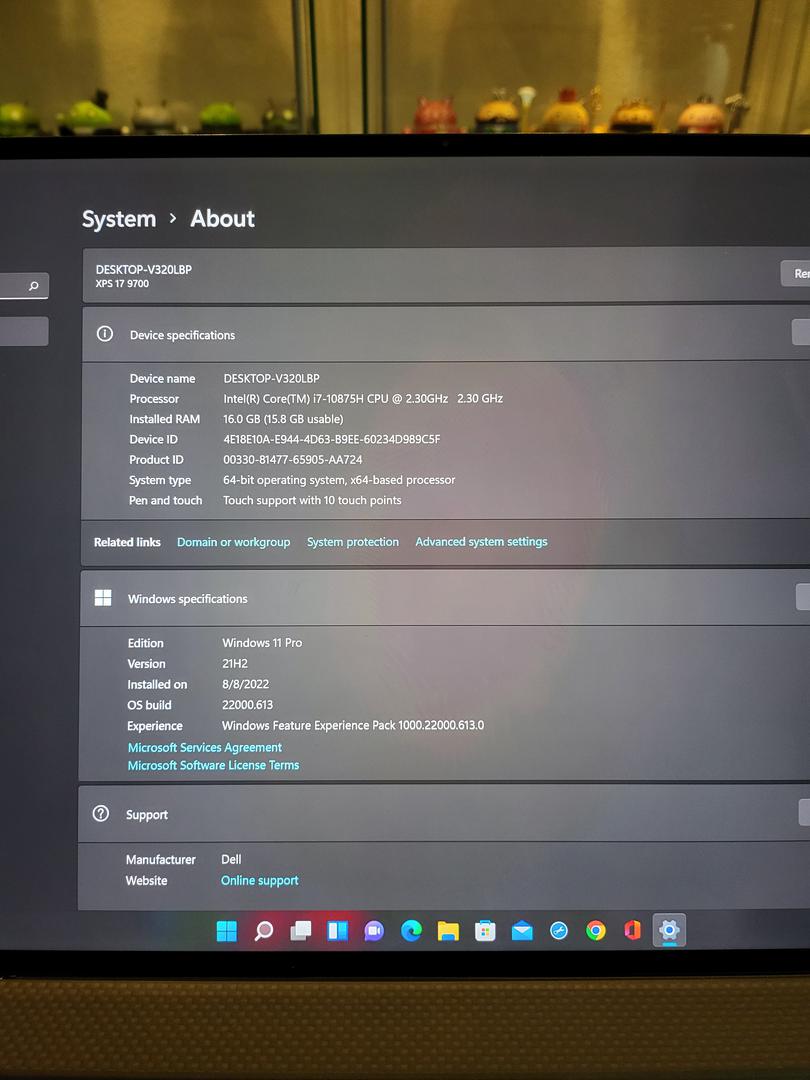
Task: Click the version value 21H2
Action: coord(235,663)
